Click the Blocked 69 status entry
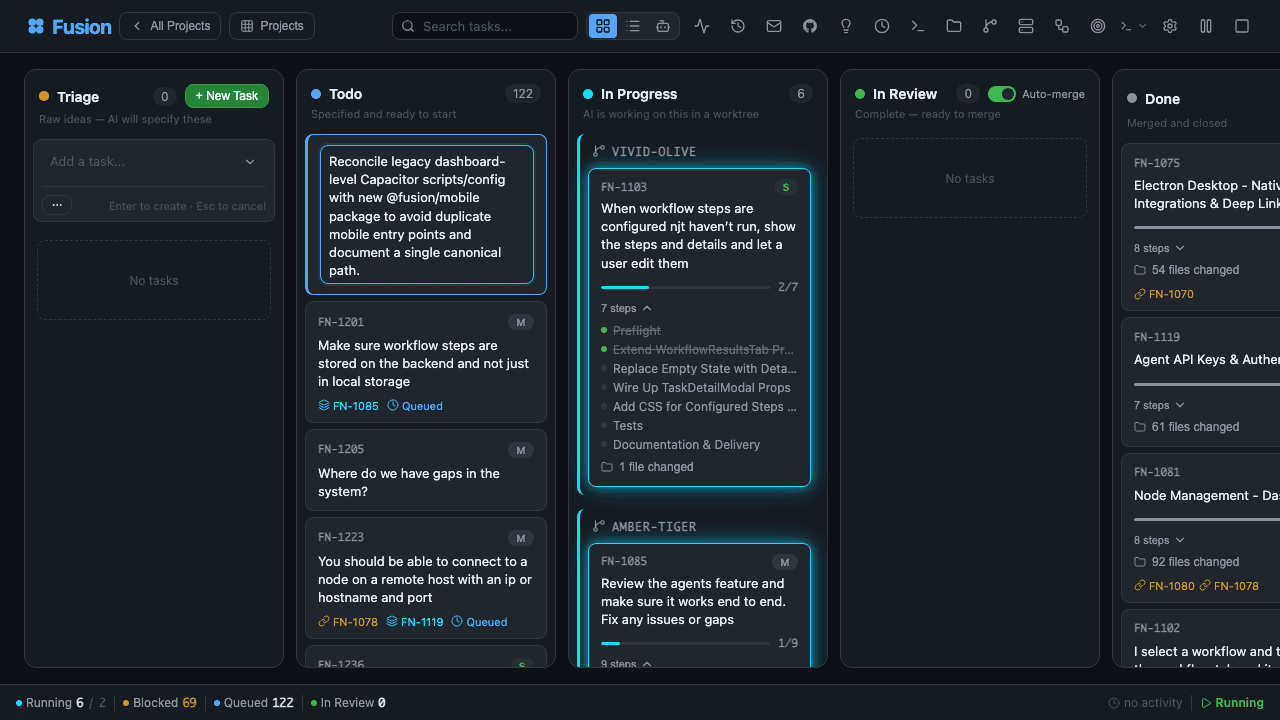The height and width of the screenshot is (720, 1280). pos(160,703)
